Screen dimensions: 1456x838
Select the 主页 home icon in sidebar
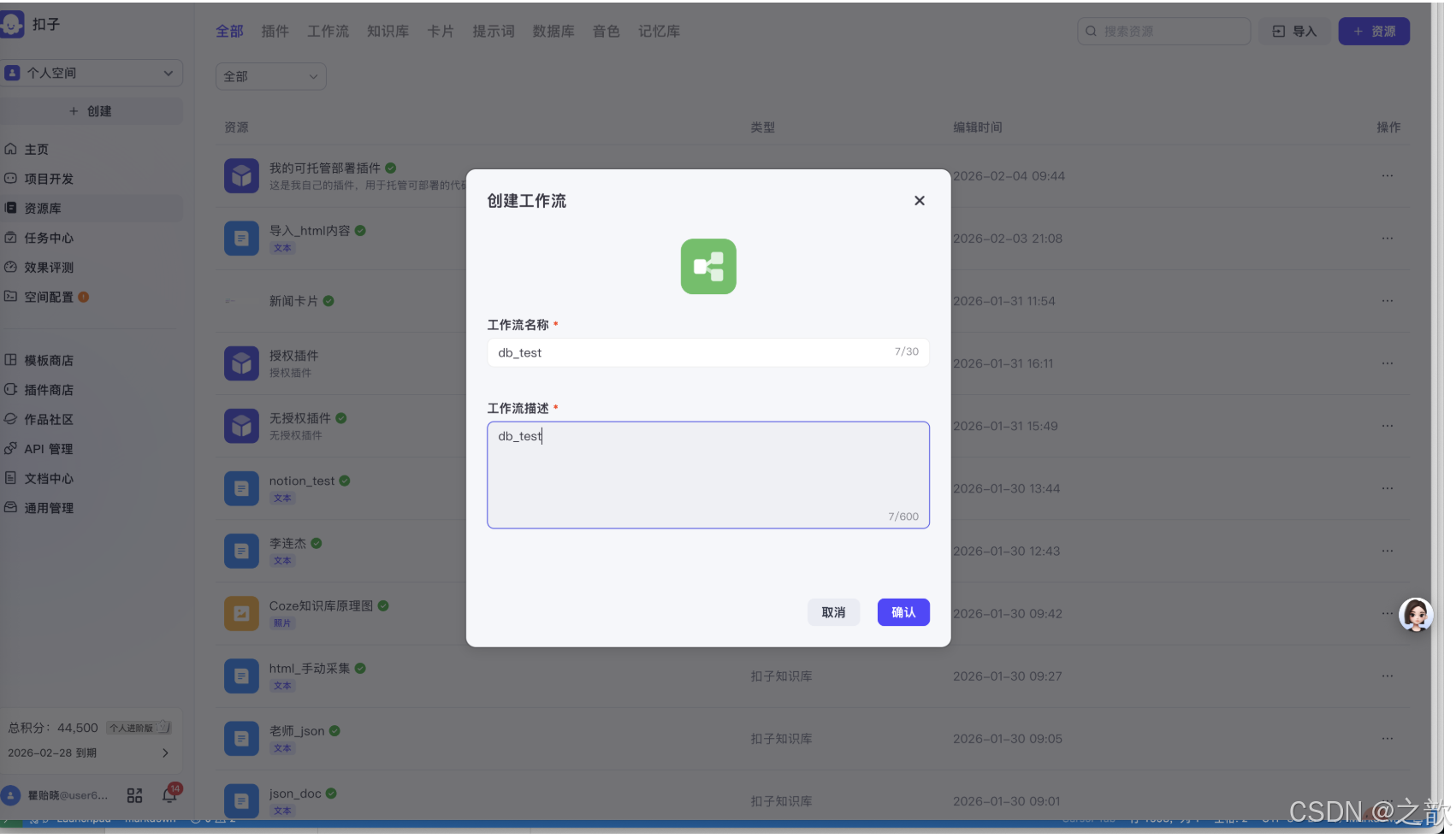[x=11, y=149]
